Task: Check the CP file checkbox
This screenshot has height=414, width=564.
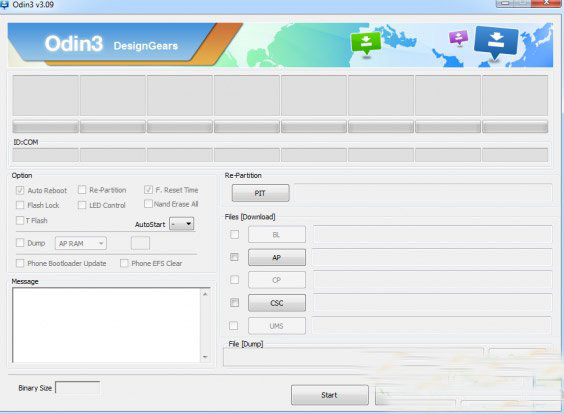Action: pyautogui.click(x=235, y=279)
